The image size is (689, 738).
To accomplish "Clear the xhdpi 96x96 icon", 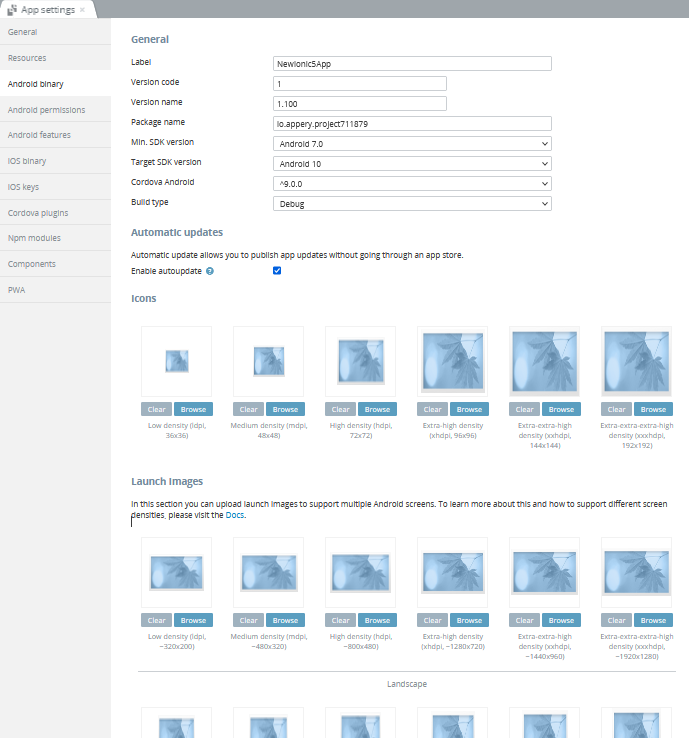I will click(x=433, y=409).
